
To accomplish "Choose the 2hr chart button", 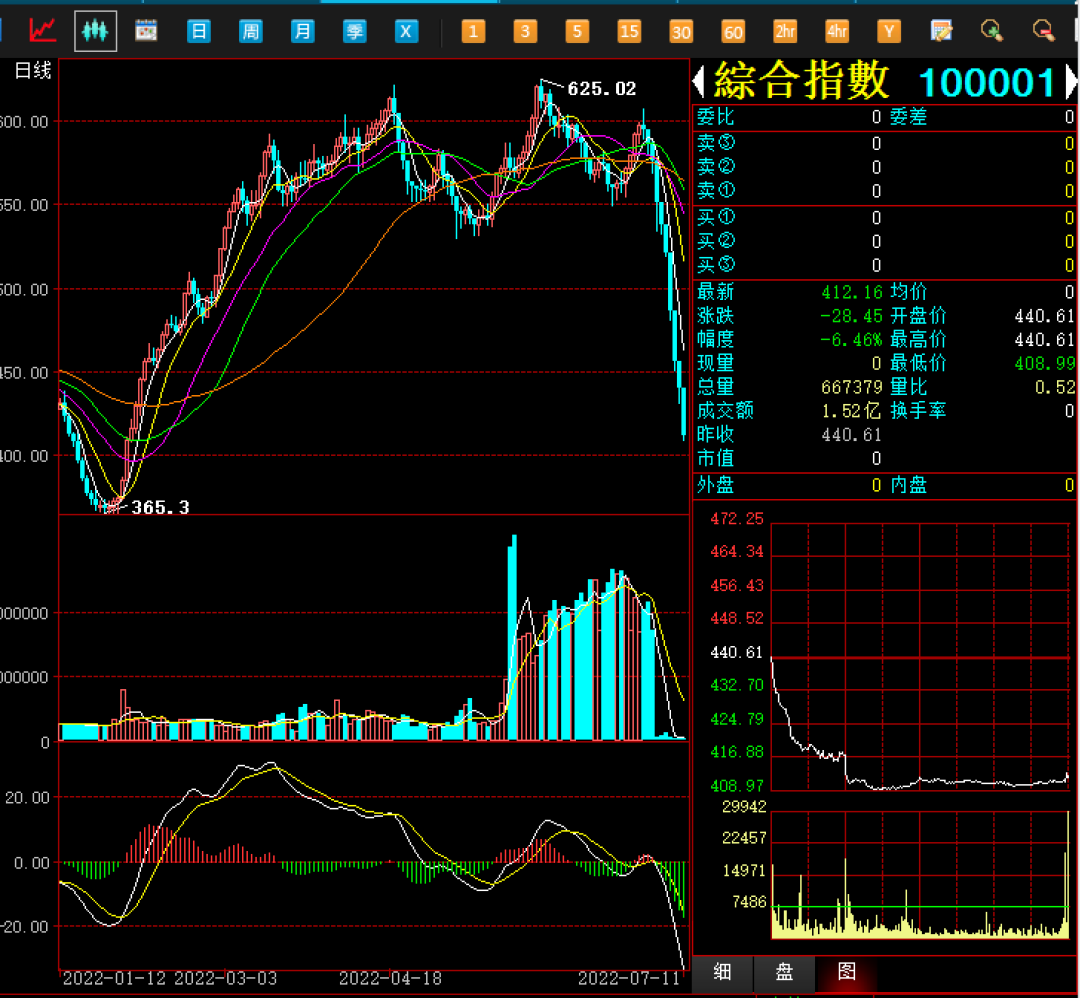I will 785,31.
